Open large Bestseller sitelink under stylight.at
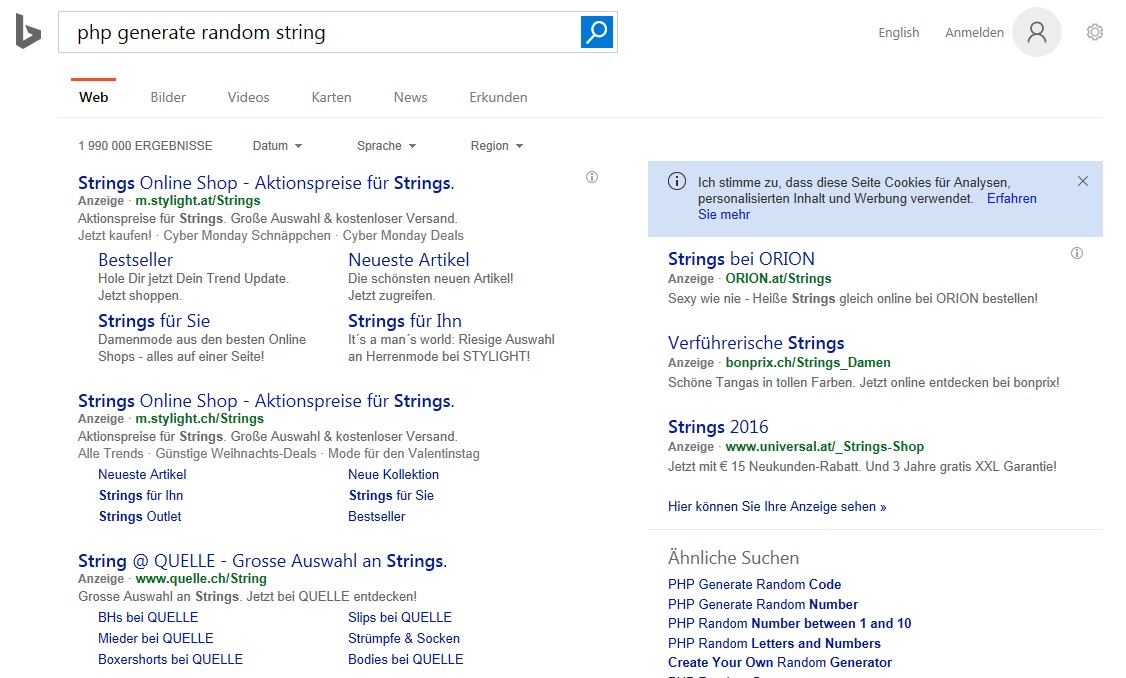The height and width of the screenshot is (678, 1126). [x=135, y=259]
